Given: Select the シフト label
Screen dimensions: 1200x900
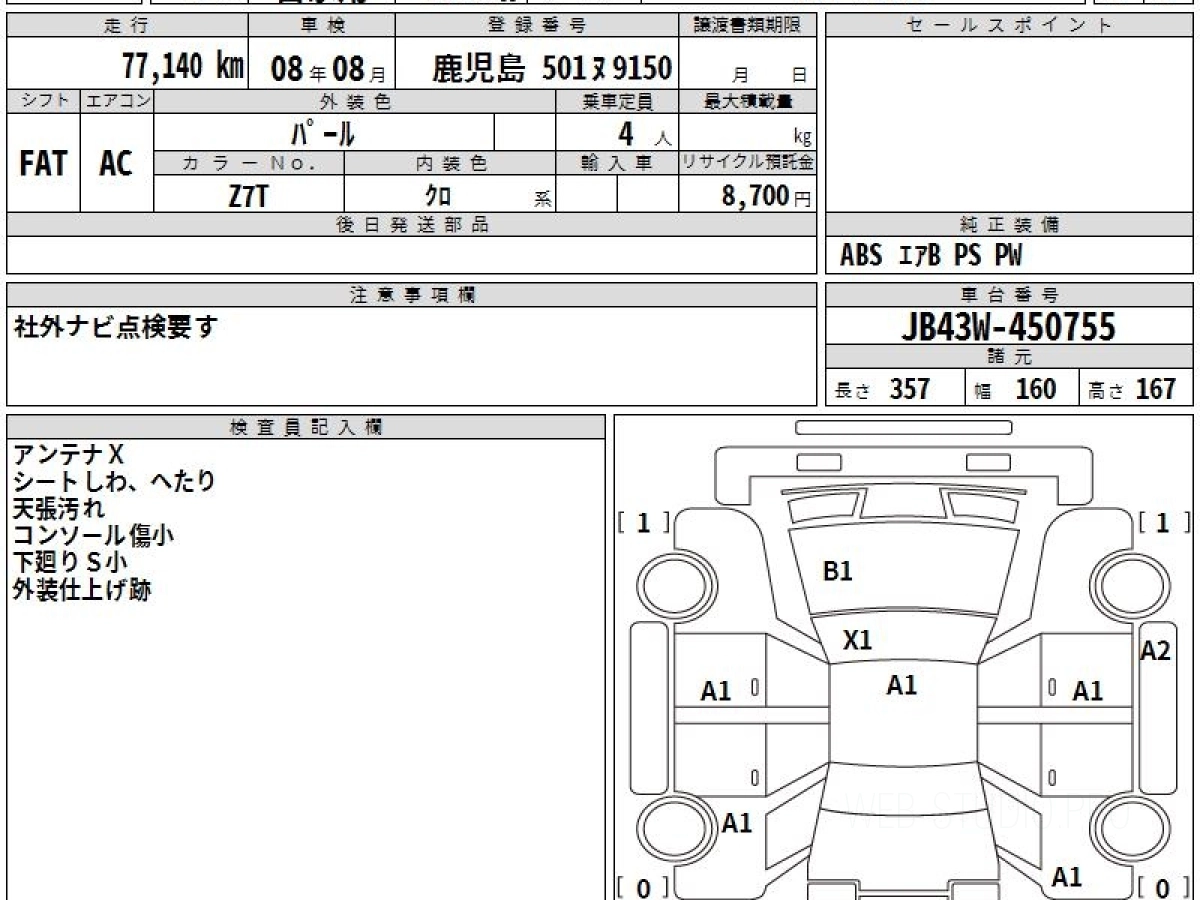Looking at the screenshot, I should tap(44, 101).
